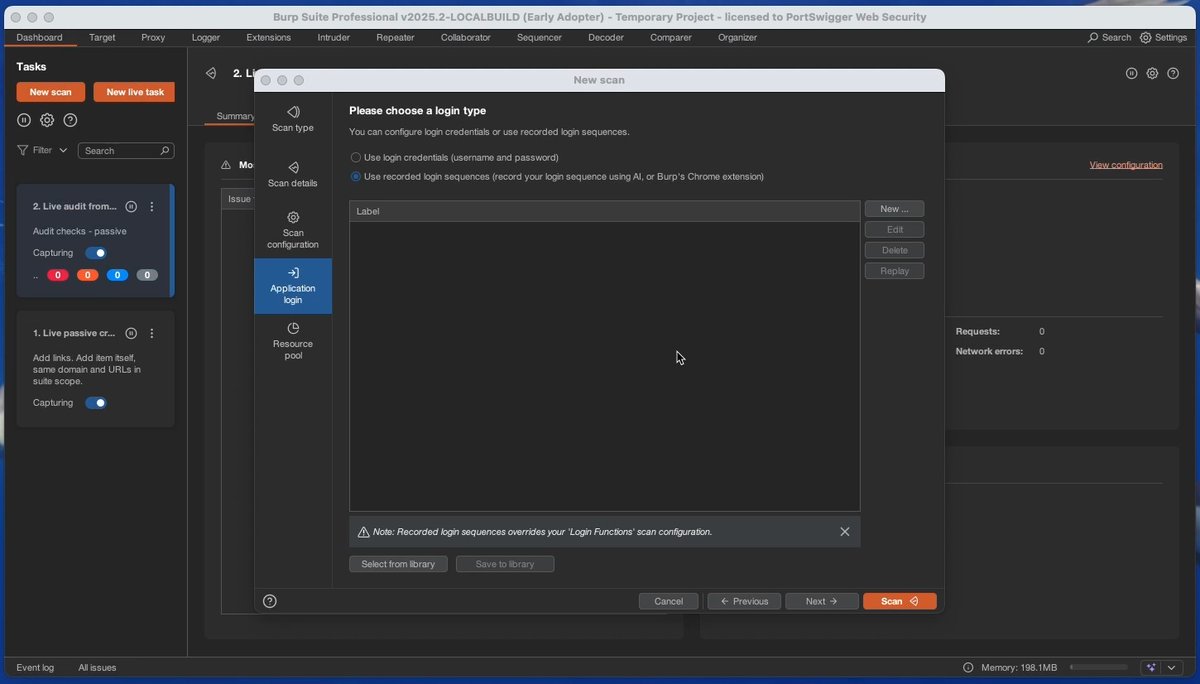This screenshot has width=1200, height=684.
Task: Open the Scan type step
Action: [293, 119]
